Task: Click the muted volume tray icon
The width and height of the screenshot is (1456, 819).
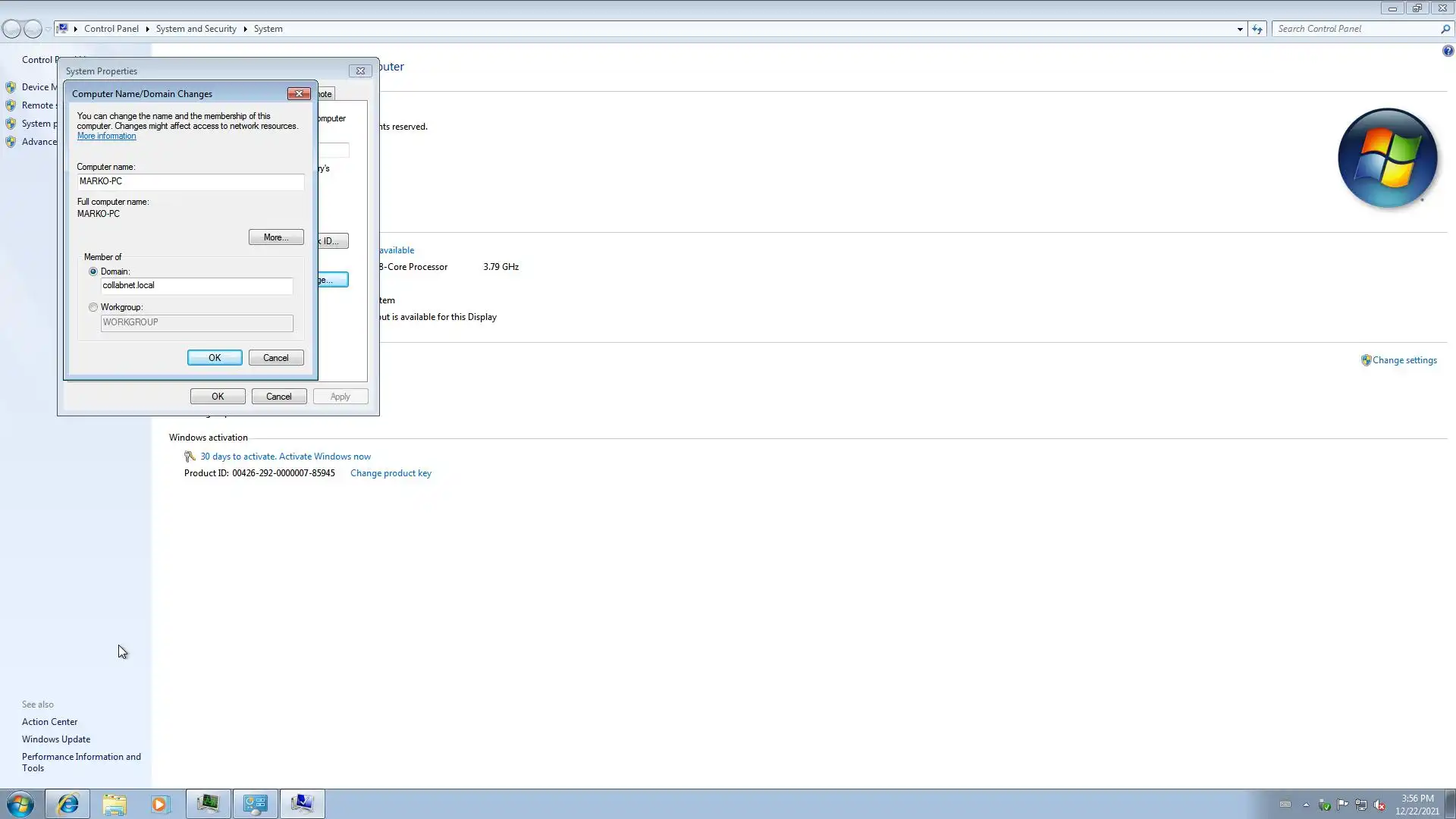Action: (x=1379, y=805)
